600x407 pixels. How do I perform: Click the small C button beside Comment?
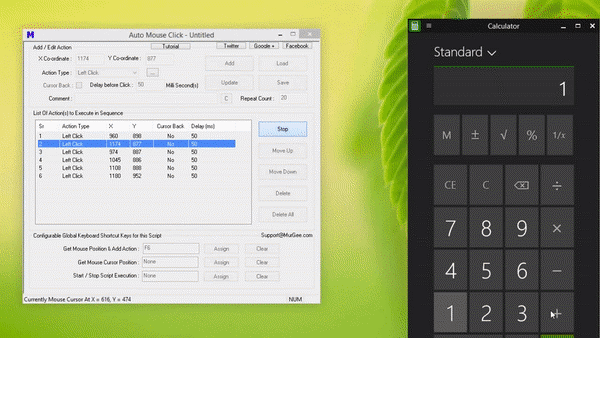pos(226,99)
